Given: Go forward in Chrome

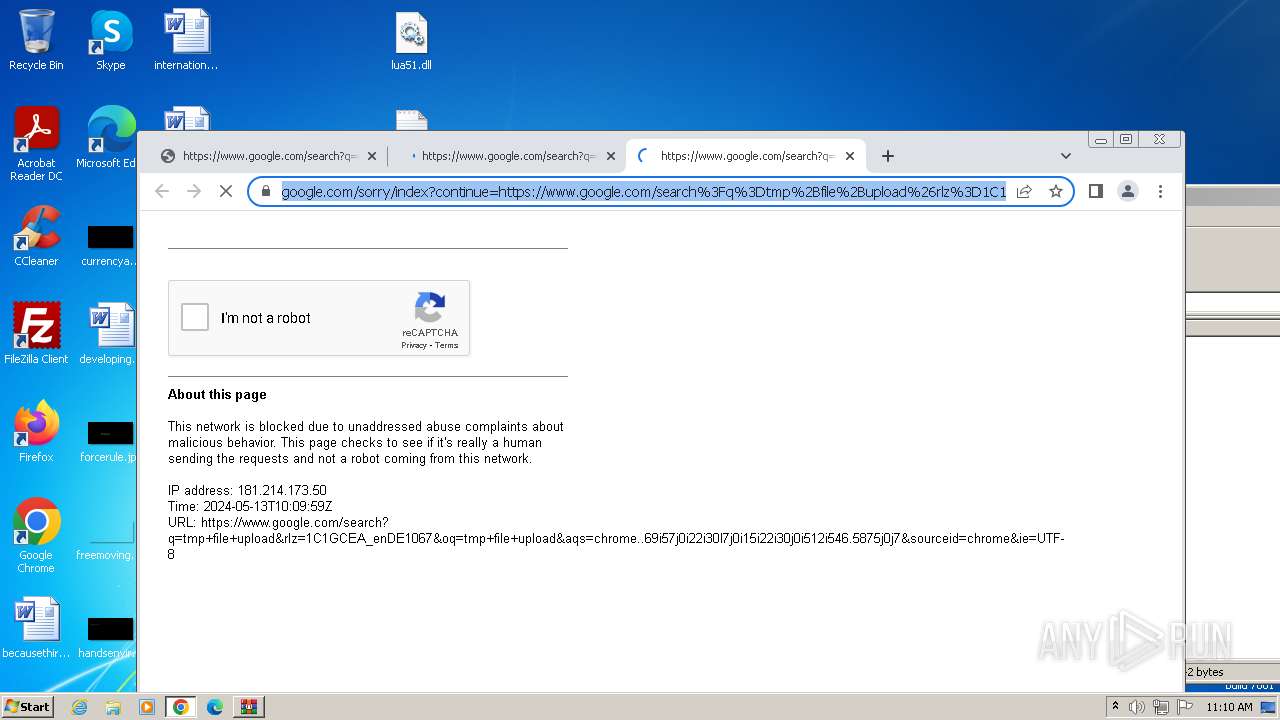Looking at the screenshot, I should pyautogui.click(x=194, y=191).
